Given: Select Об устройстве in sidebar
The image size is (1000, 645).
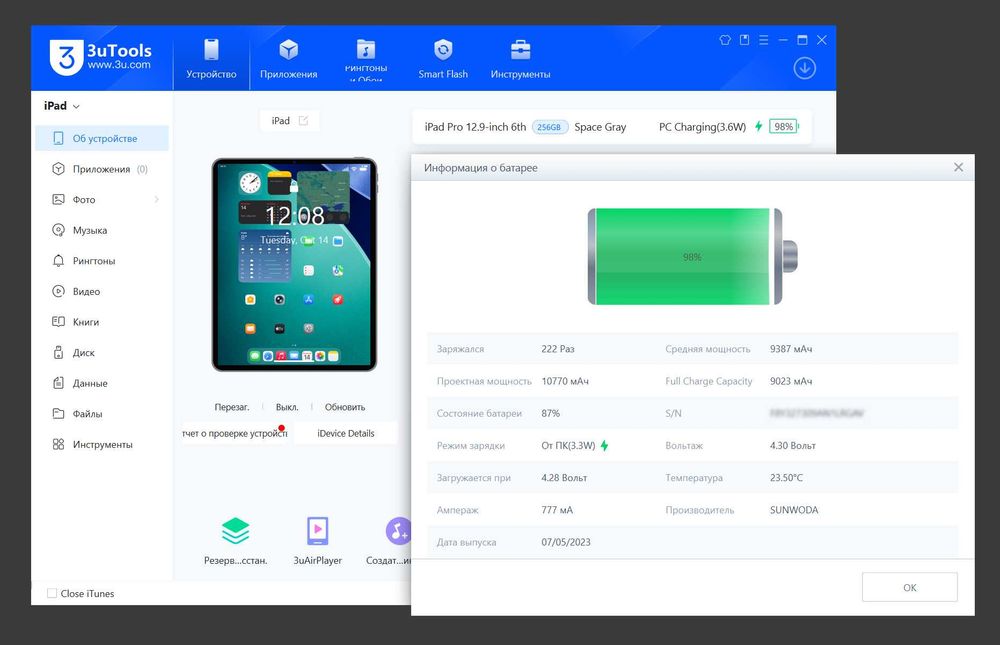Looking at the screenshot, I should [x=102, y=138].
